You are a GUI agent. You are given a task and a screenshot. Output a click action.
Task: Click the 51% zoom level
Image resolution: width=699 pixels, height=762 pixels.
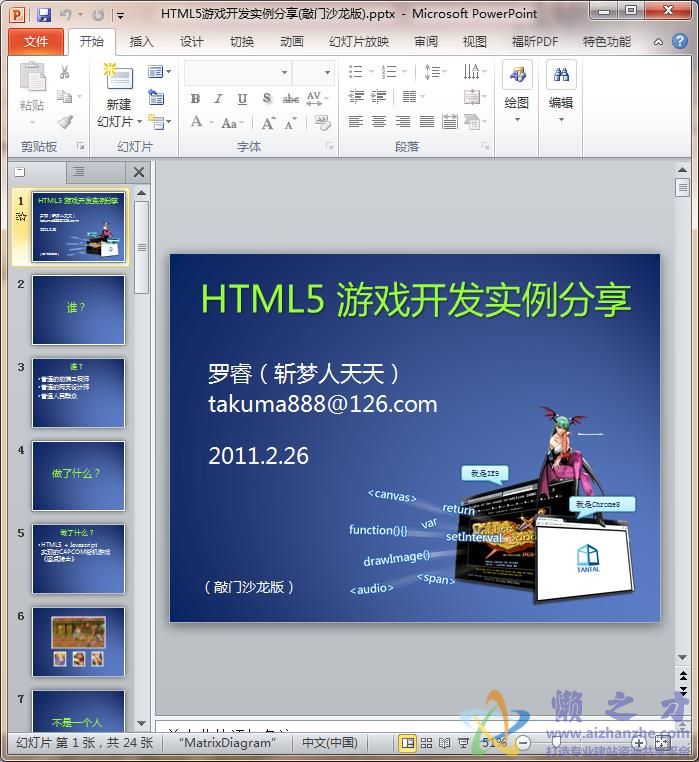tap(494, 743)
